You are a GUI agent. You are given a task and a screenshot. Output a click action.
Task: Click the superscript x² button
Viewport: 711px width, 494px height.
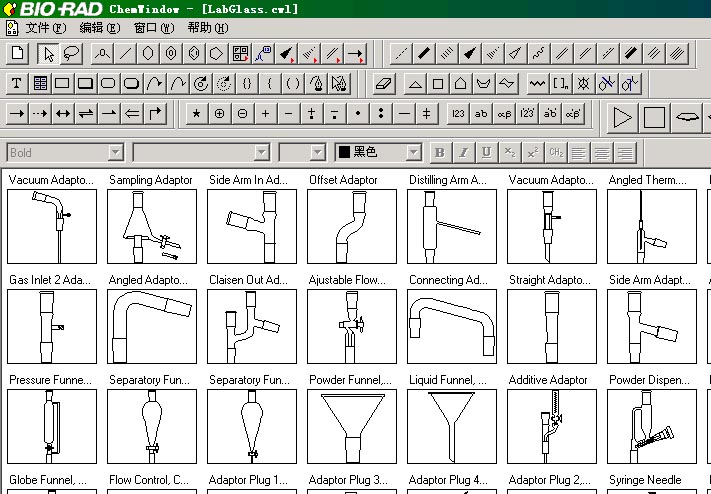532,152
